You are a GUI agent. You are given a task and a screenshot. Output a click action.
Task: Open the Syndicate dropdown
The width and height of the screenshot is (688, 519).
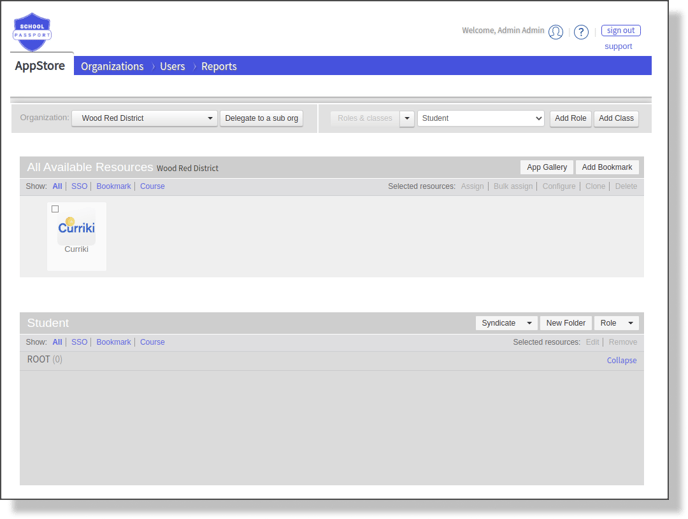coord(506,323)
